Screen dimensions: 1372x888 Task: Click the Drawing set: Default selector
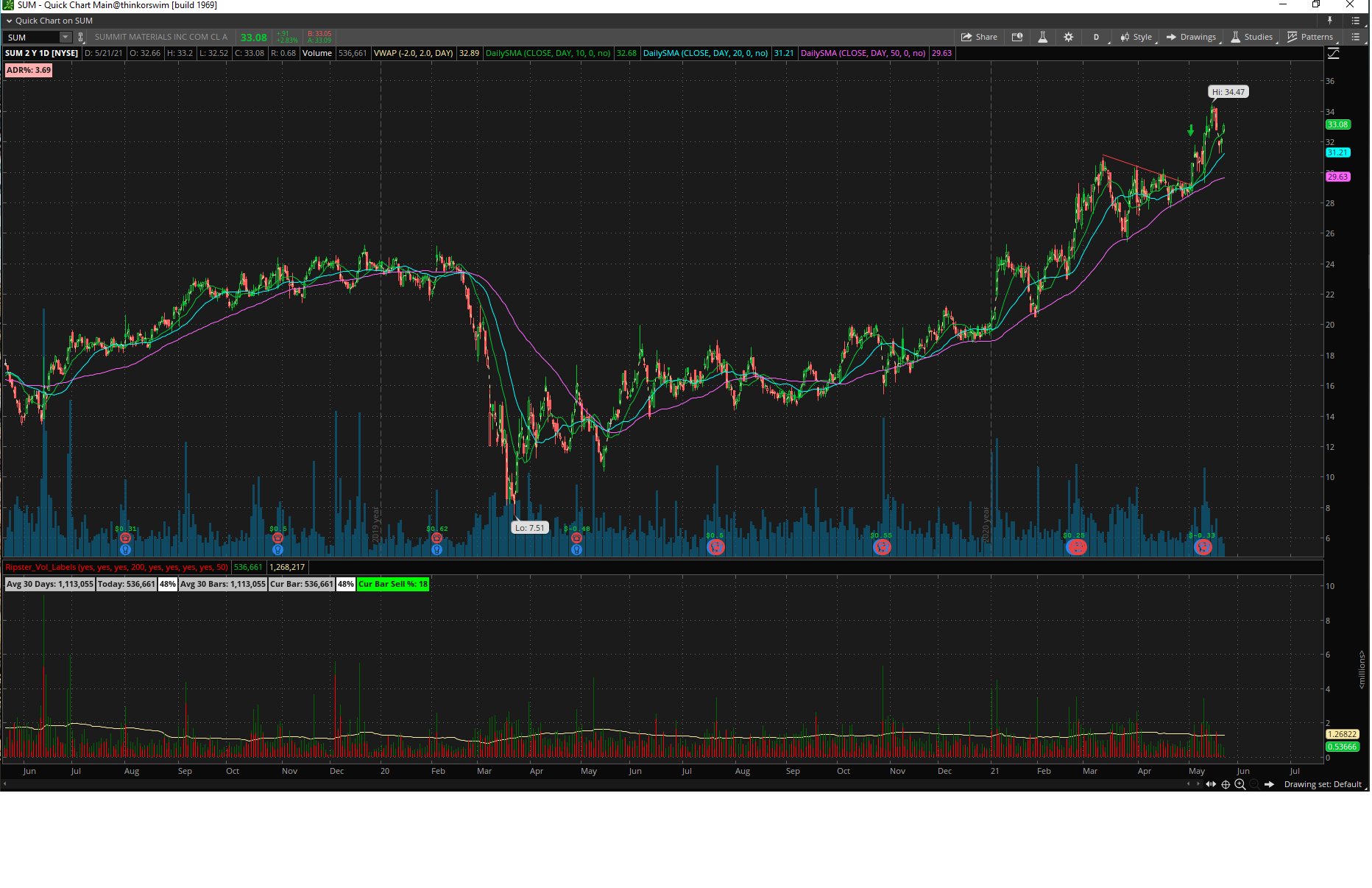tap(1323, 784)
